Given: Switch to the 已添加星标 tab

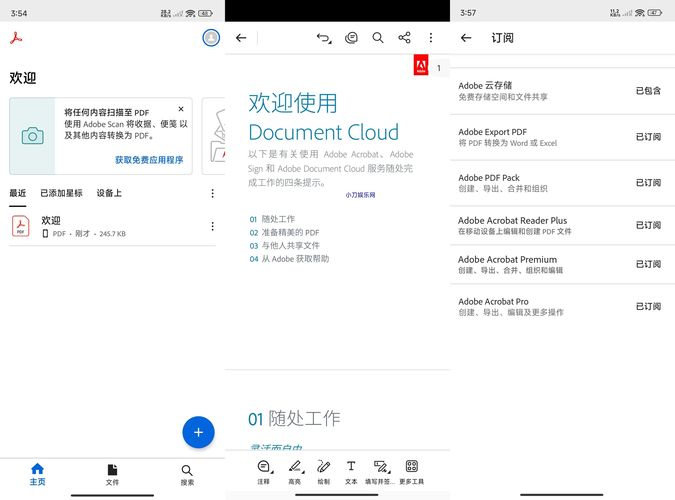Looking at the screenshot, I should (61, 193).
